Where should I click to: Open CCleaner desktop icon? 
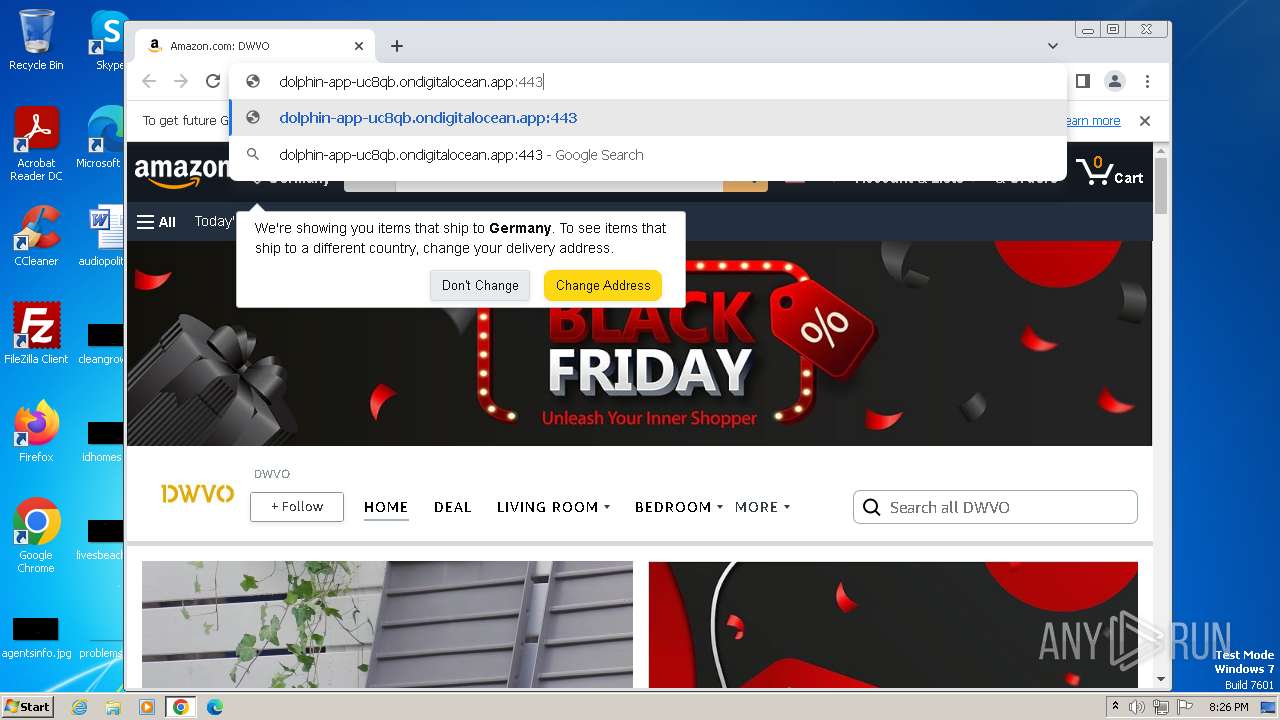click(x=36, y=236)
